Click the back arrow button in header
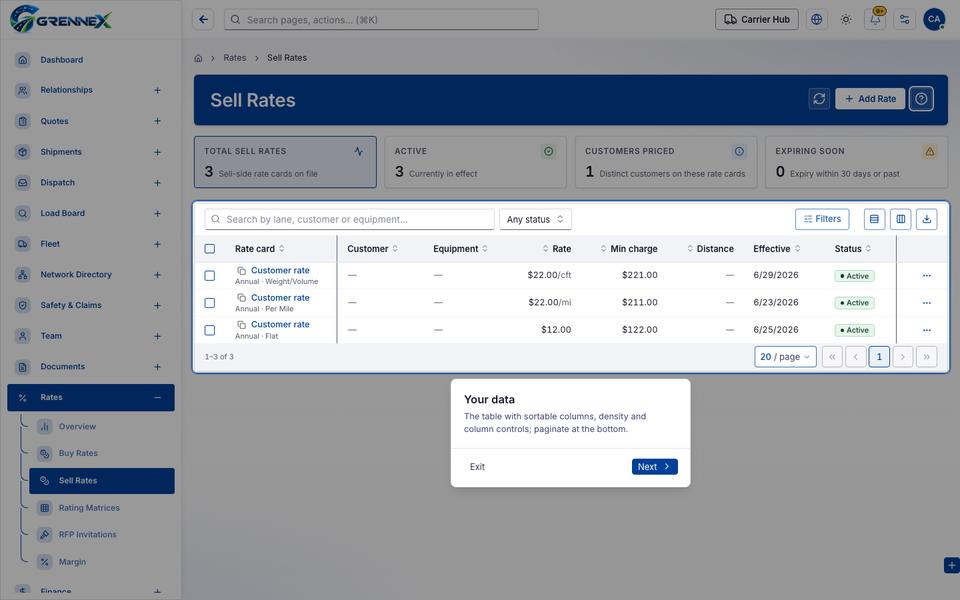960x600 pixels. click(203, 20)
